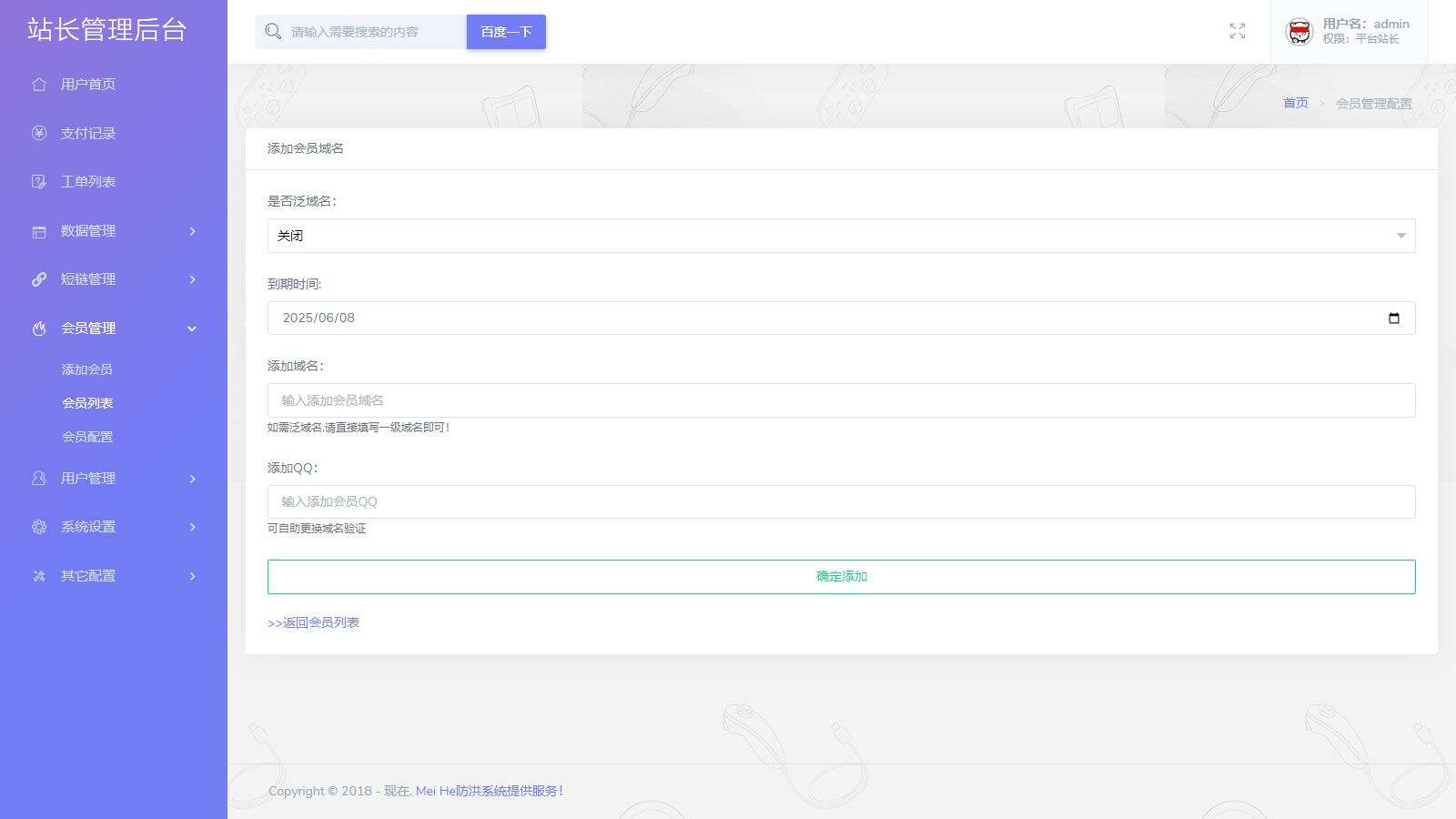Open the 是否泛域名 dropdown
Image resolution: width=1456 pixels, height=819 pixels.
point(841,236)
